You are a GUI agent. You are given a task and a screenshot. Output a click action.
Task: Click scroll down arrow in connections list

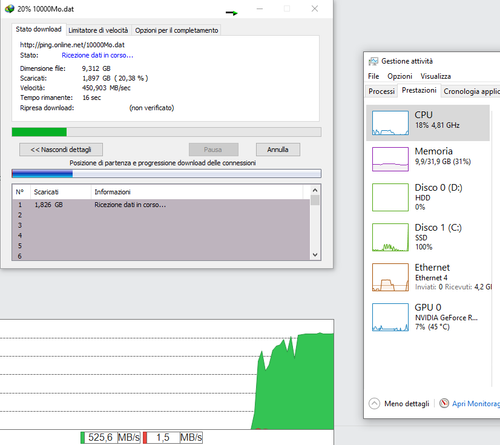click(315, 255)
